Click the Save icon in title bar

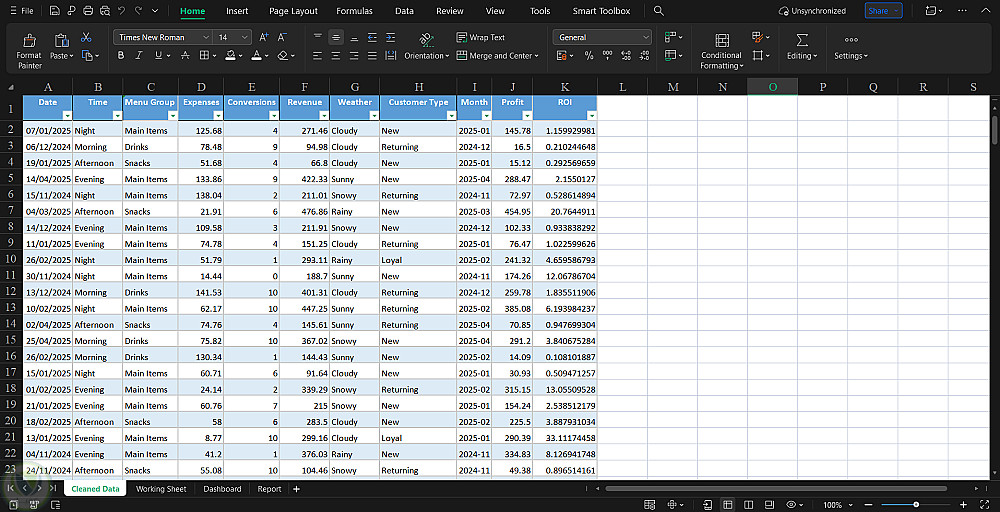54,11
